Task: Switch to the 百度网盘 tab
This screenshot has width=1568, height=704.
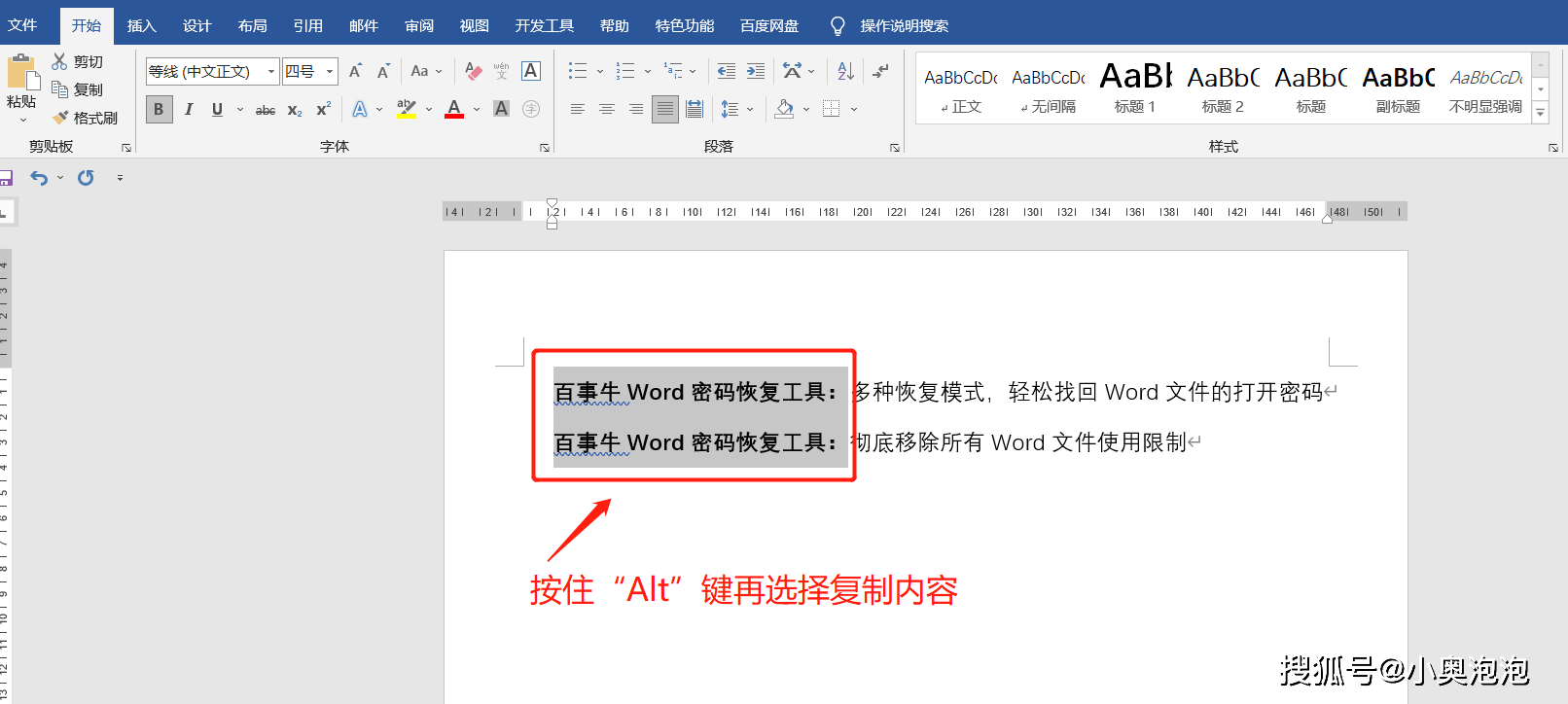Action: point(769,26)
